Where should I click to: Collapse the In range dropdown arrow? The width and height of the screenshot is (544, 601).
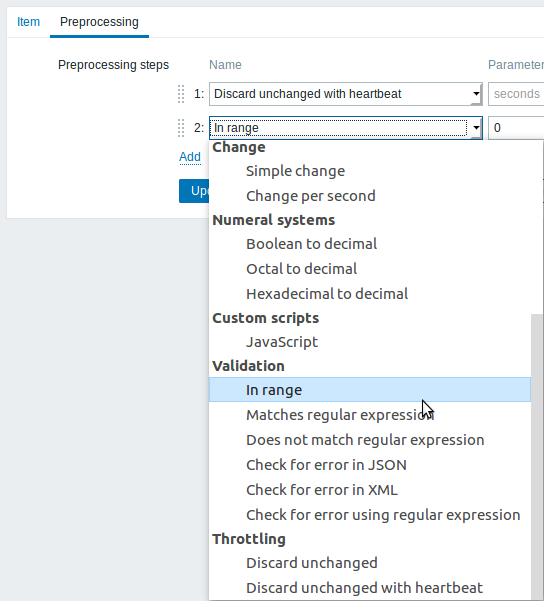(x=476, y=128)
